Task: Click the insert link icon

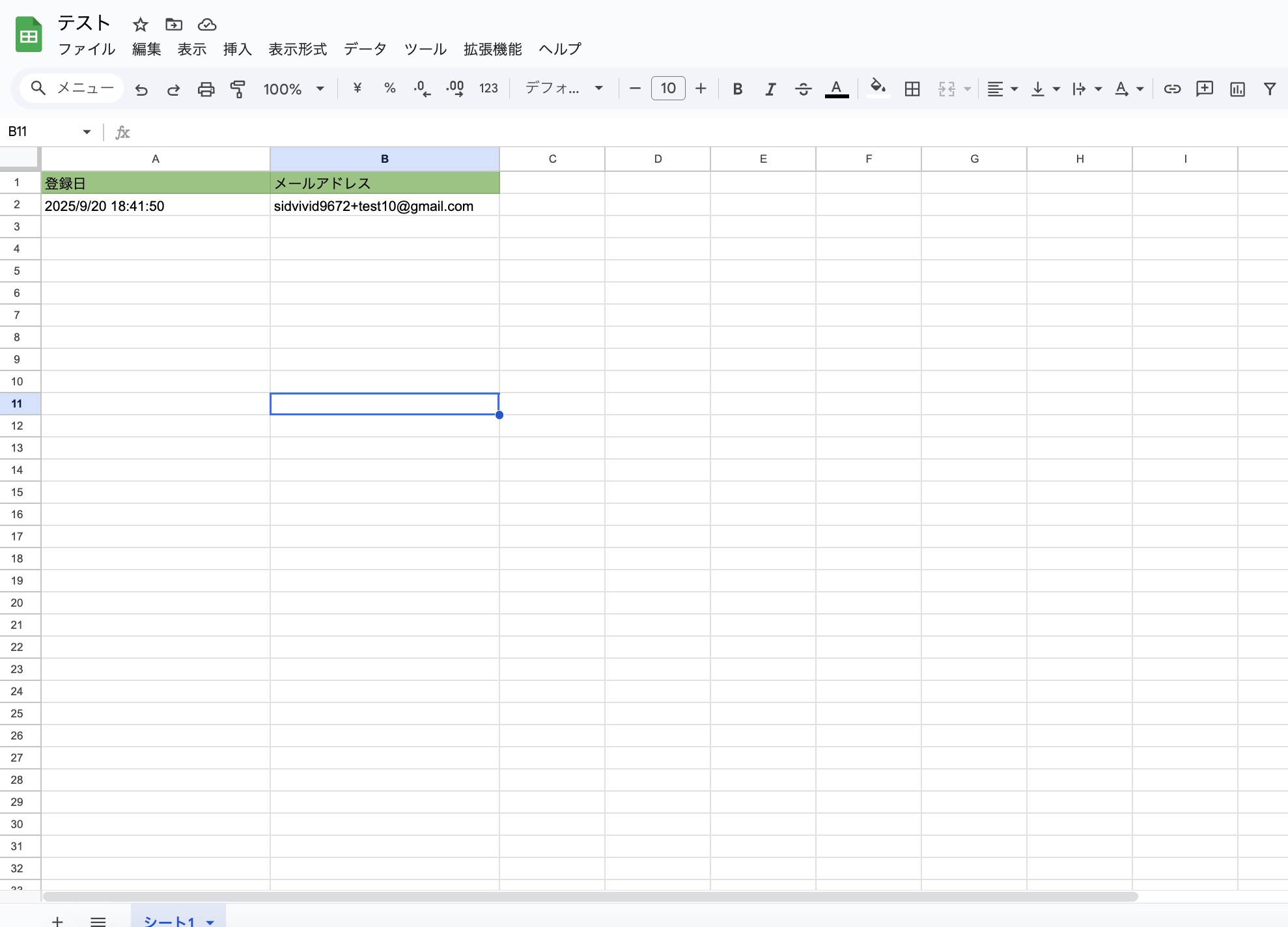Action: pos(1172,89)
